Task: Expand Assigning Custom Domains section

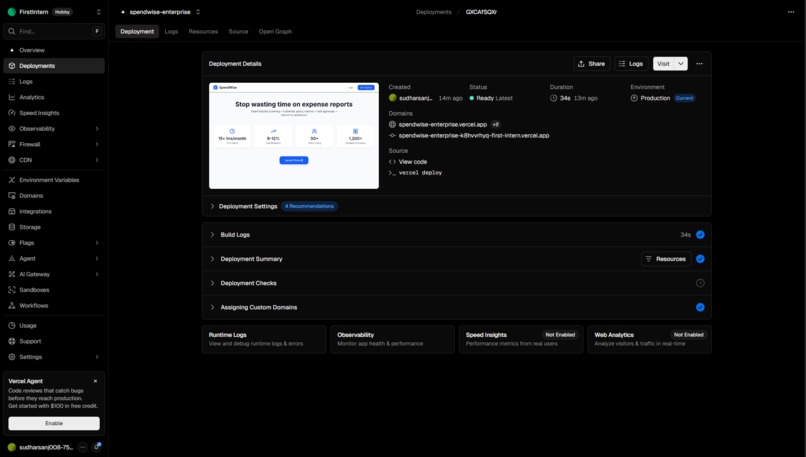Action: (x=212, y=307)
